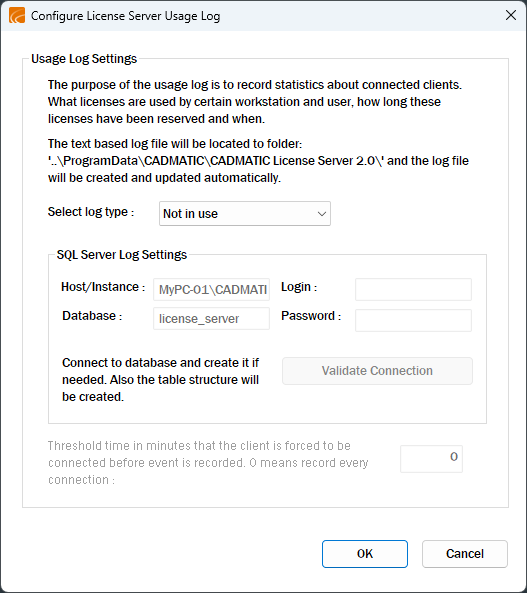Select the empty Password input box
This screenshot has height=593, width=527.
point(413,320)
